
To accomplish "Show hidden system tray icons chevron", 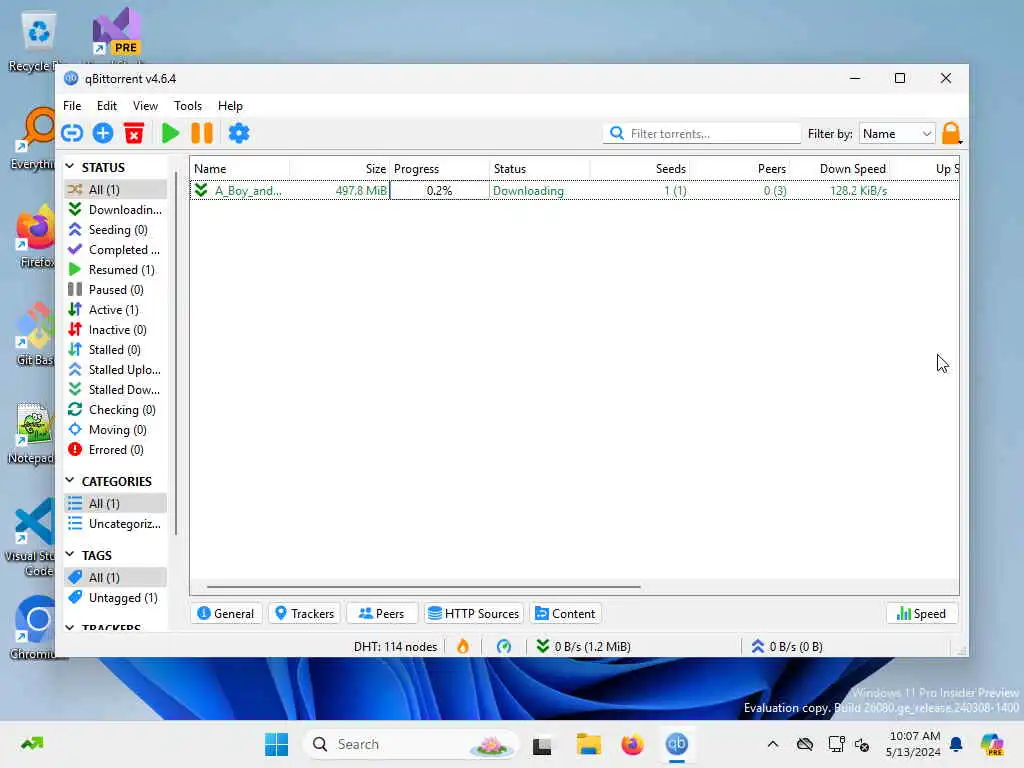I will [773, 744].
